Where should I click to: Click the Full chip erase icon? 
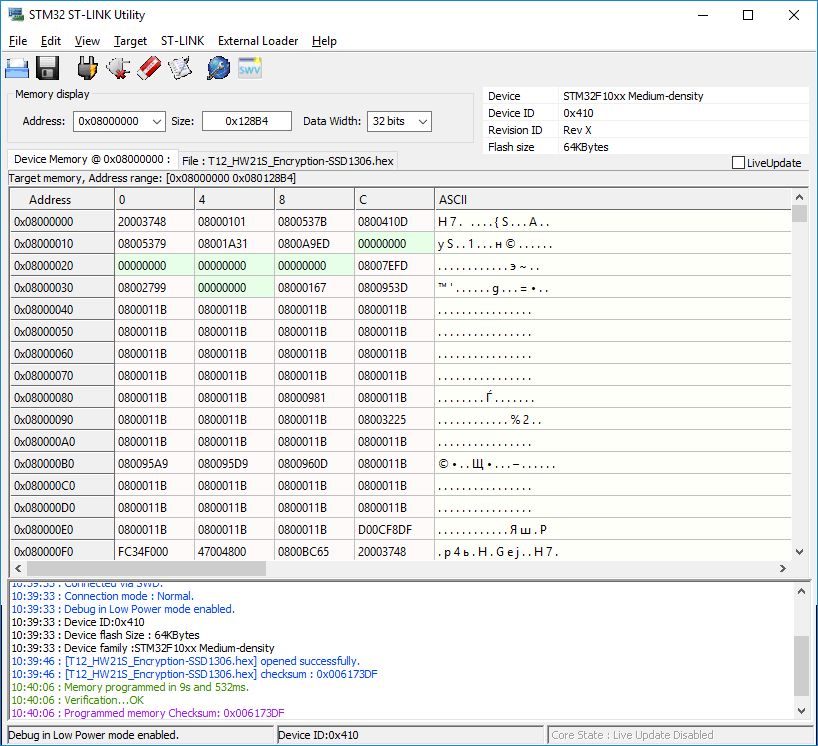pos(149,68)
